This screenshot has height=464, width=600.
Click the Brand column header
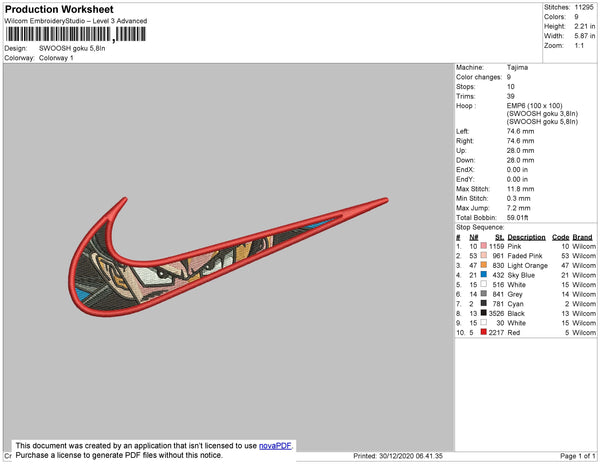click(582, 237)
